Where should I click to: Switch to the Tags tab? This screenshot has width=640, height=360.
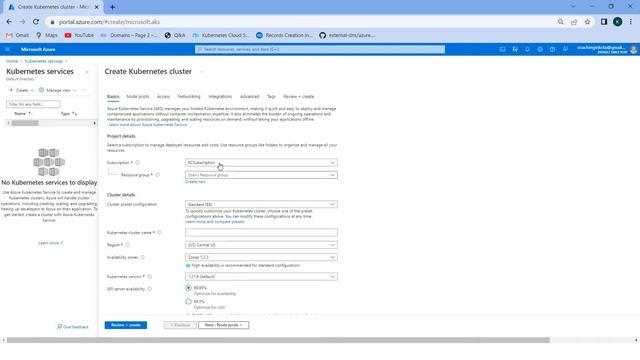pyautogui.click(x=271, y=97)
